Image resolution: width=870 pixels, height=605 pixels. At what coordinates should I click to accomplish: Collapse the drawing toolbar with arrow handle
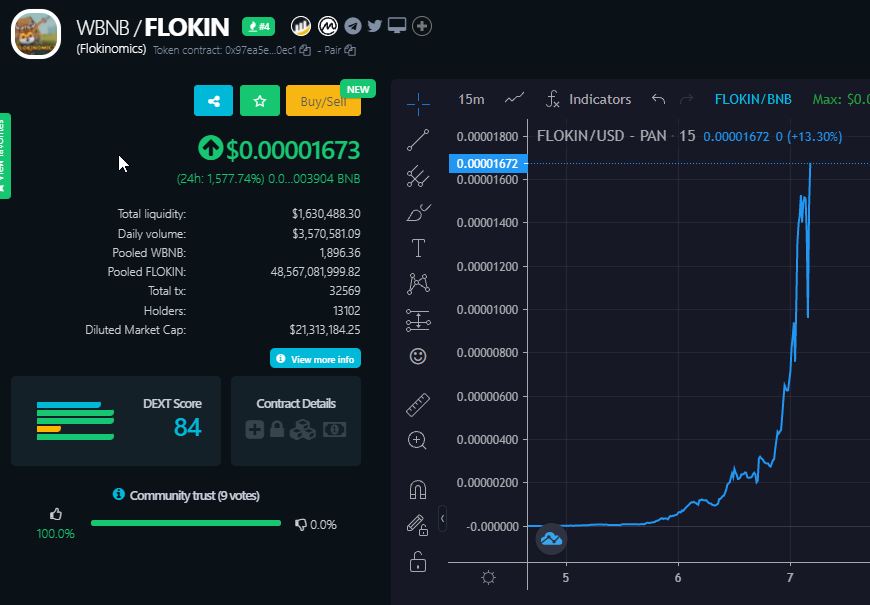[x=442, y=518]
